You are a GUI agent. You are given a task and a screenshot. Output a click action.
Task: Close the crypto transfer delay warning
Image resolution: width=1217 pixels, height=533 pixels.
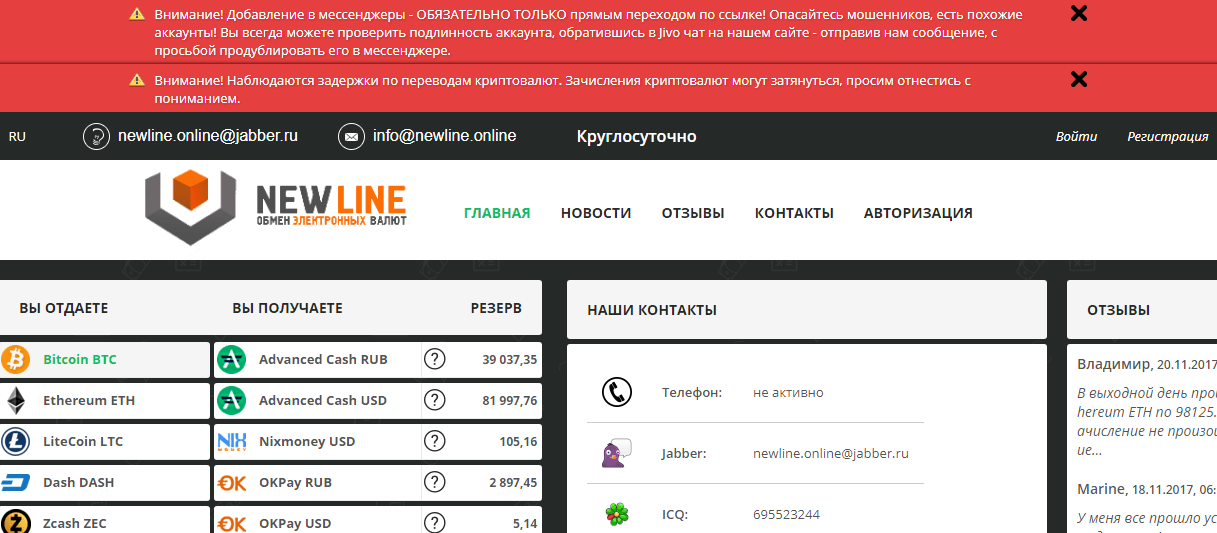pyautogui.click(x=1079, y=80)
